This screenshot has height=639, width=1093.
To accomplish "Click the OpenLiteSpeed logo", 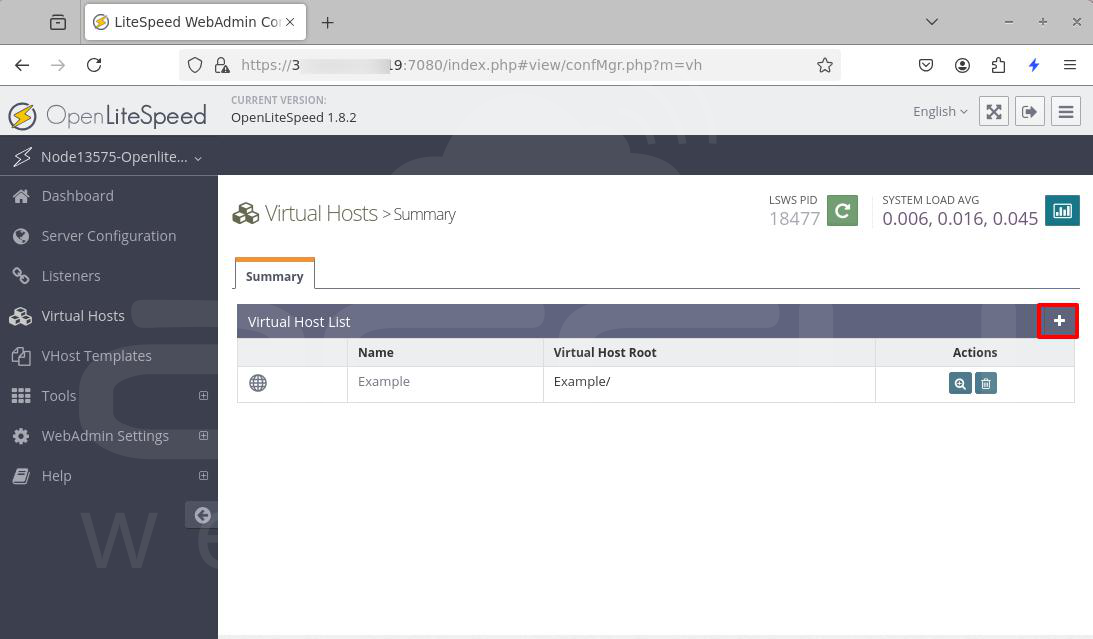I will point(108,116).
